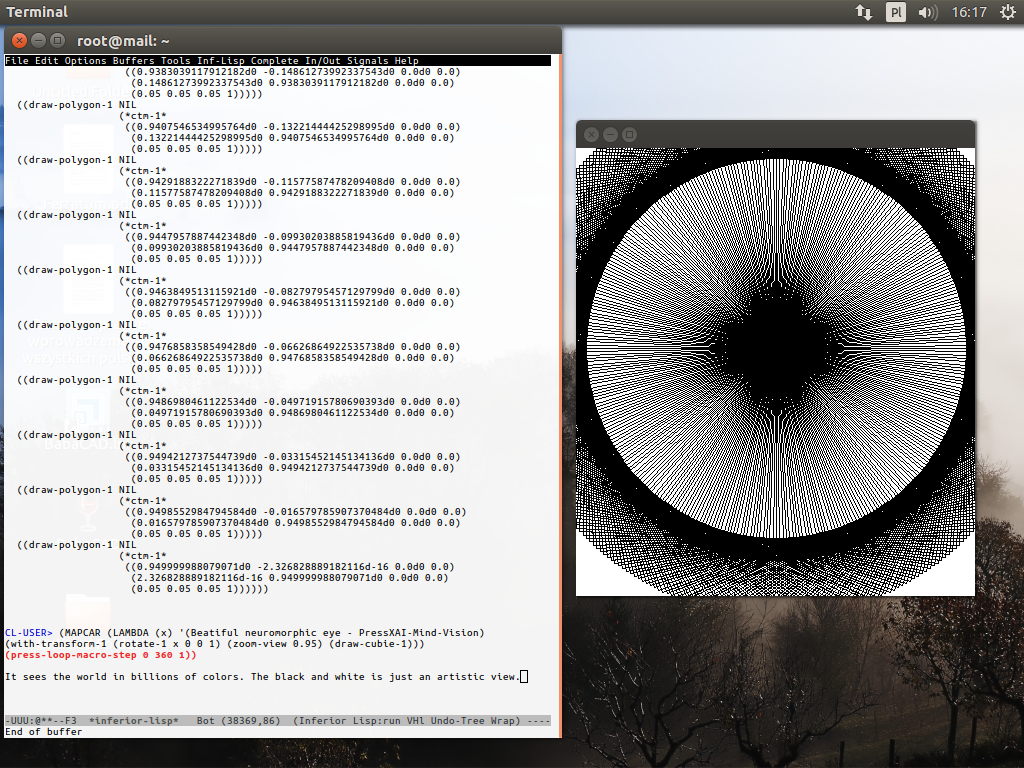Close the root@mail terminal window
Screen dimensions: 1024x768
20,40
